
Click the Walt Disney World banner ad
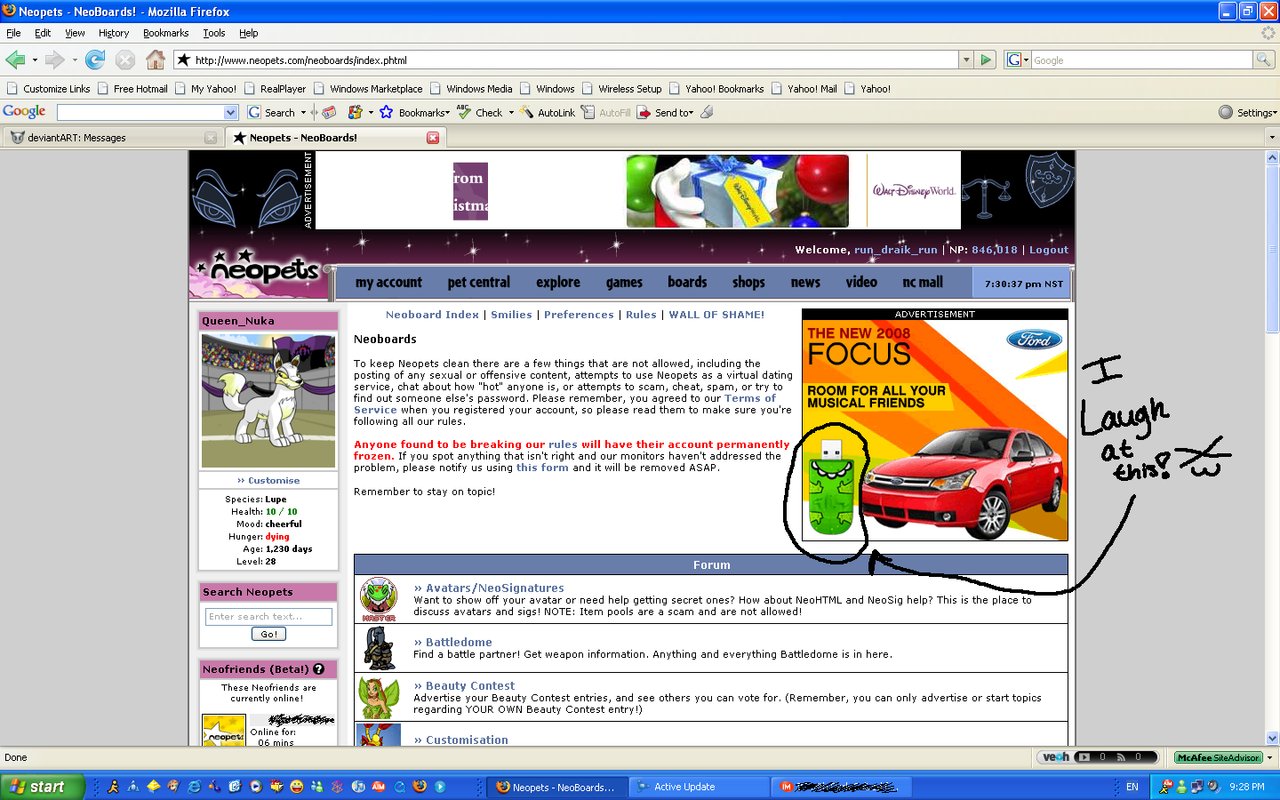point(637,191)
